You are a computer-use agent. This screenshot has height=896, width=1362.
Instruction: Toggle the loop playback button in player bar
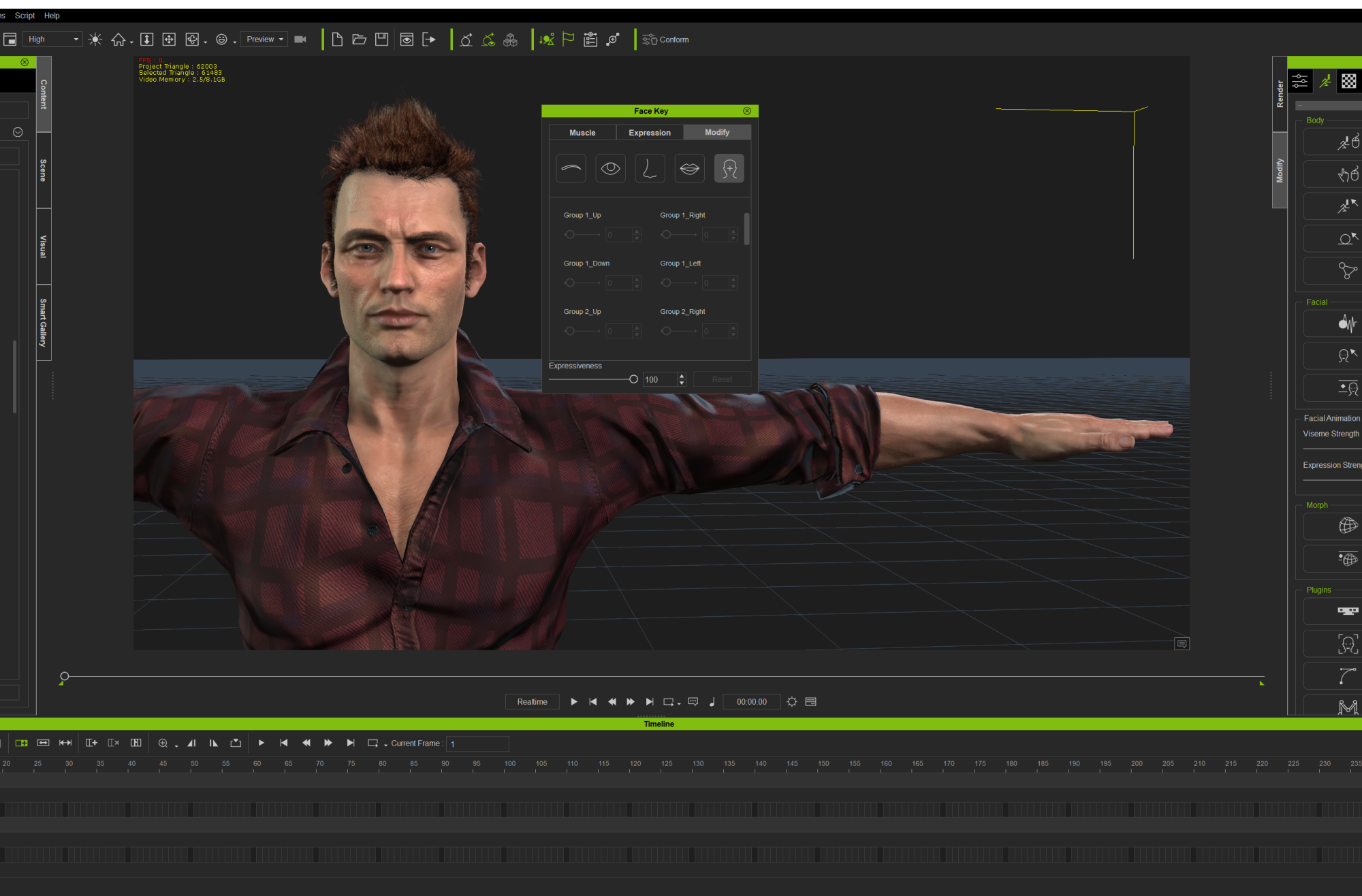[x=669, y=702]
